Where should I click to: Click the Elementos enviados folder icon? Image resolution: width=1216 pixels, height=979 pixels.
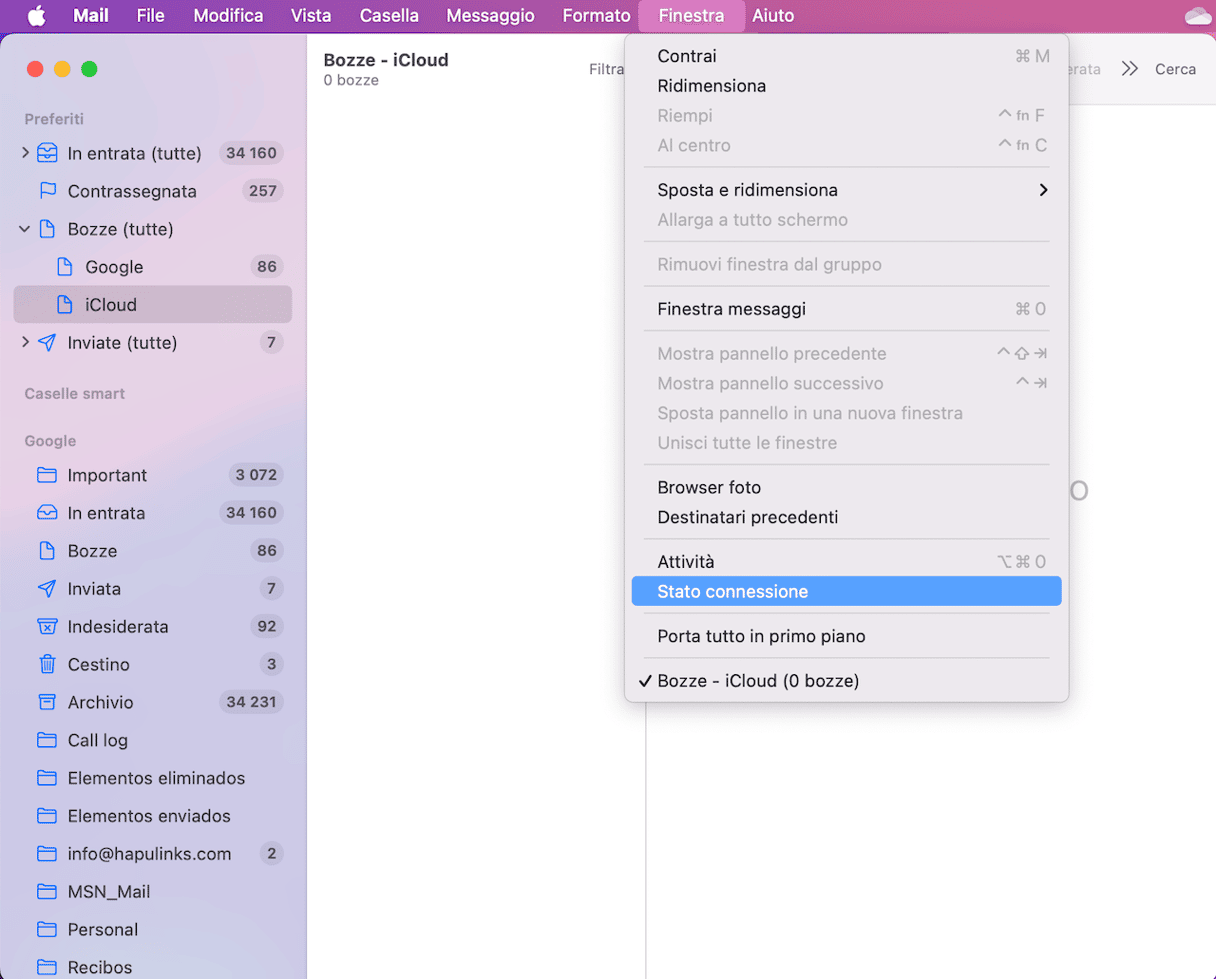pyautogui.click(x=47, y=816)
